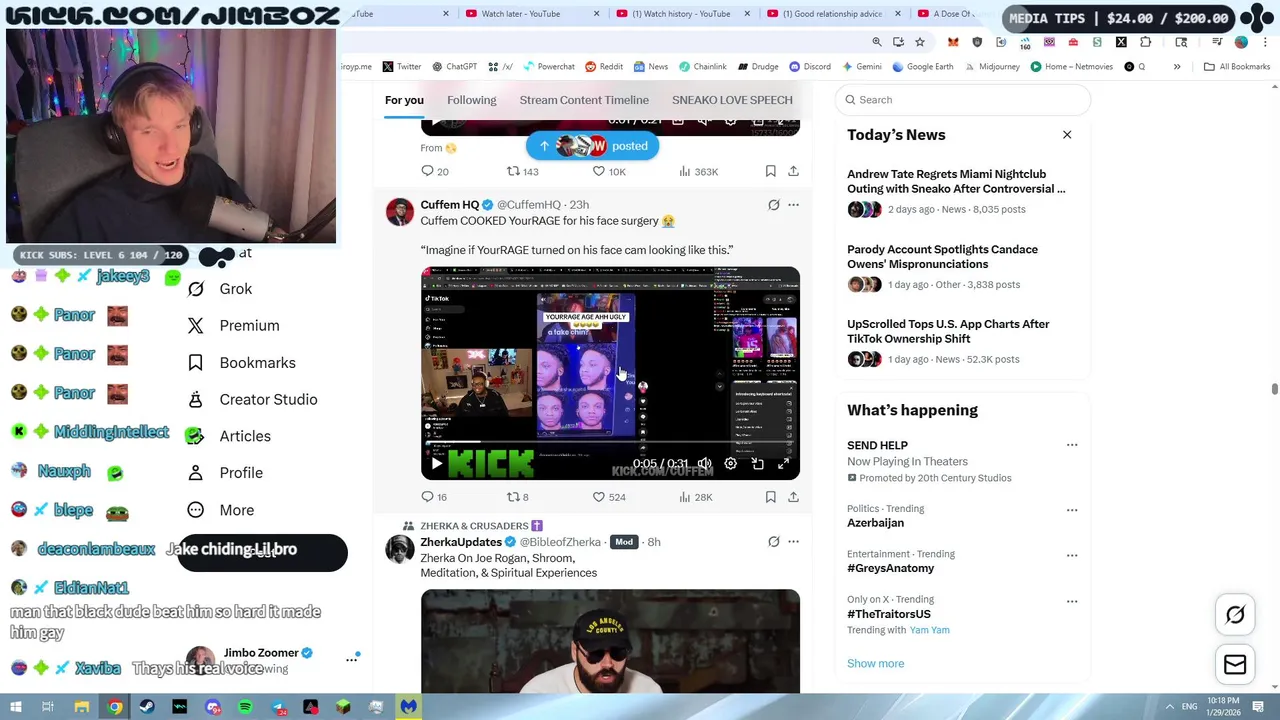The image size is (1280, 720).
Task: Open Grok actions on Cuffem HQ post
Action: pyautogui.click(x=773, y=205)
